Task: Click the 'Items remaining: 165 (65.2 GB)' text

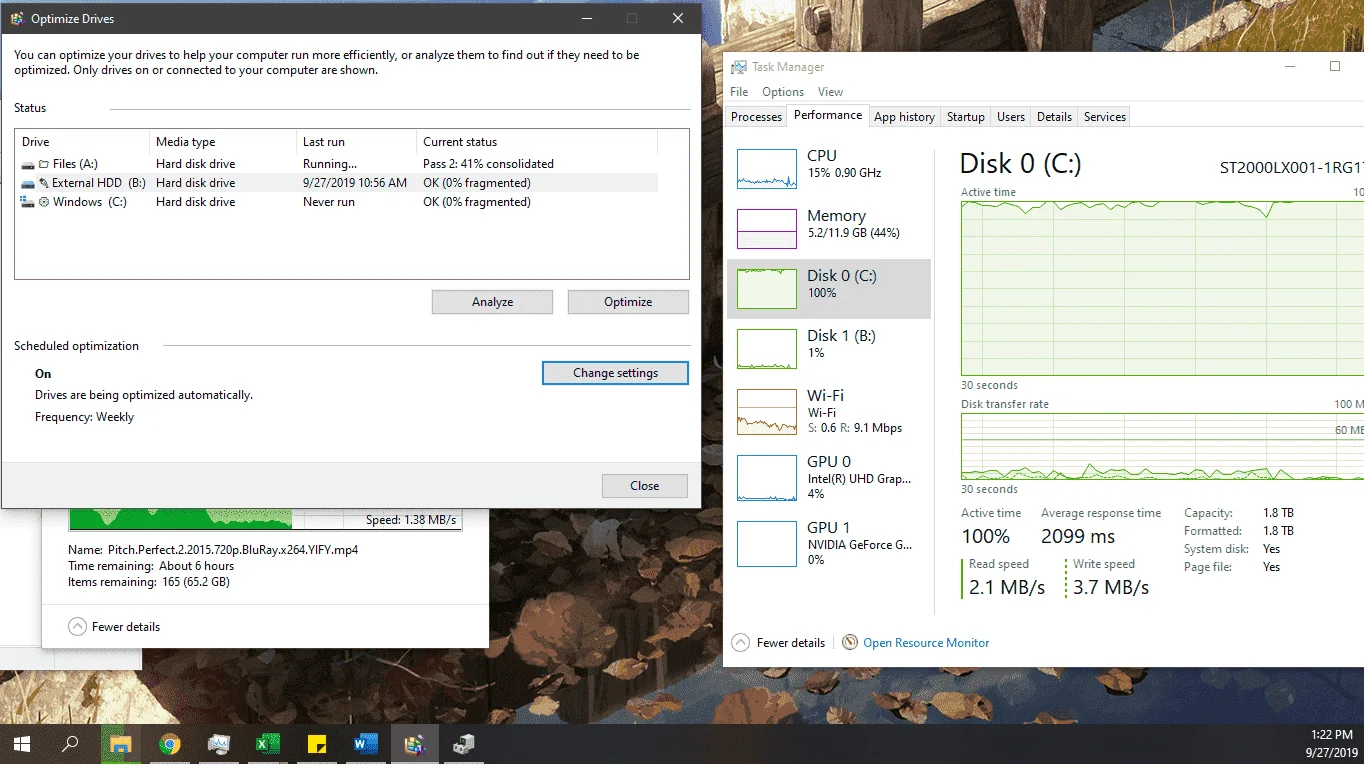Action: click(x=149, y=582)
